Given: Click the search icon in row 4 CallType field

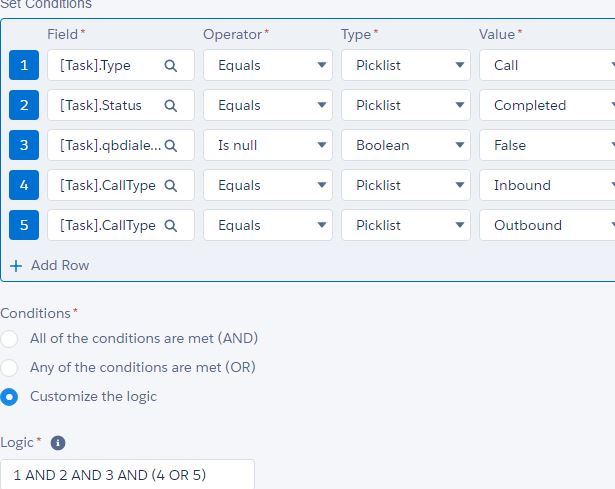Looking at the screenshot, I should click(x=171, y=186).
